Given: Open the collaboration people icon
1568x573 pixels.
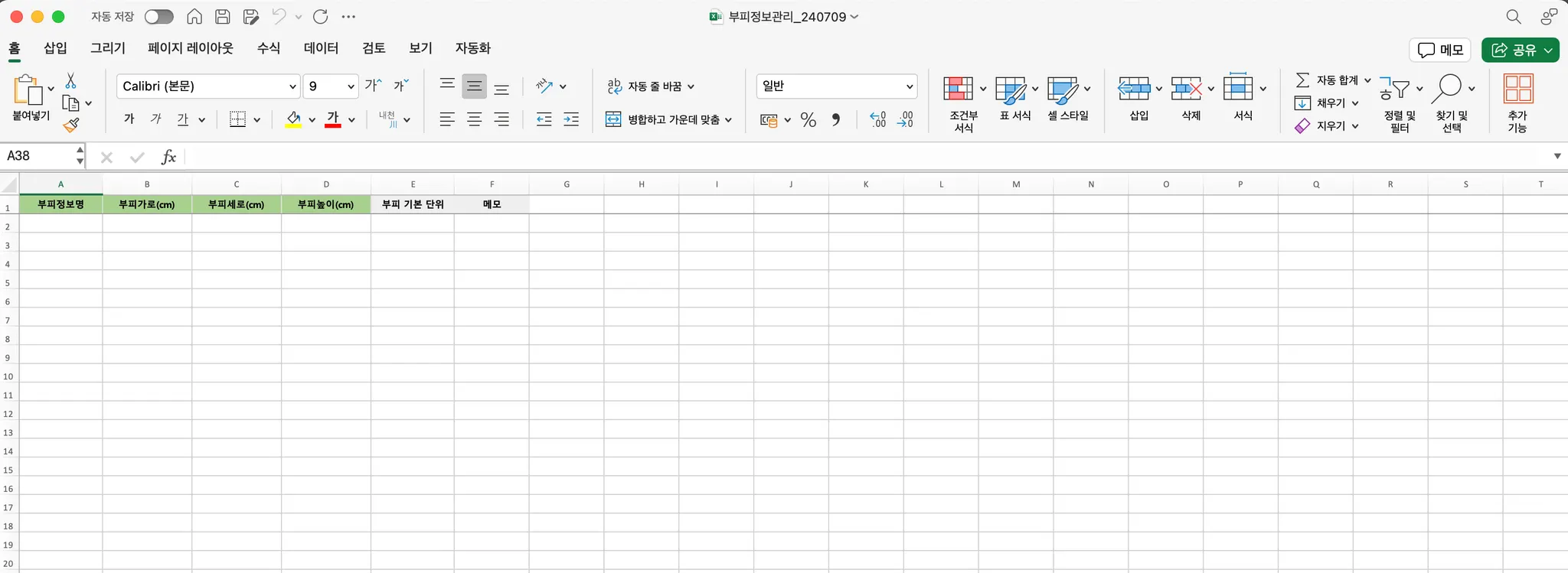Looking at the screenshot, I should [x=1549, y=17].
